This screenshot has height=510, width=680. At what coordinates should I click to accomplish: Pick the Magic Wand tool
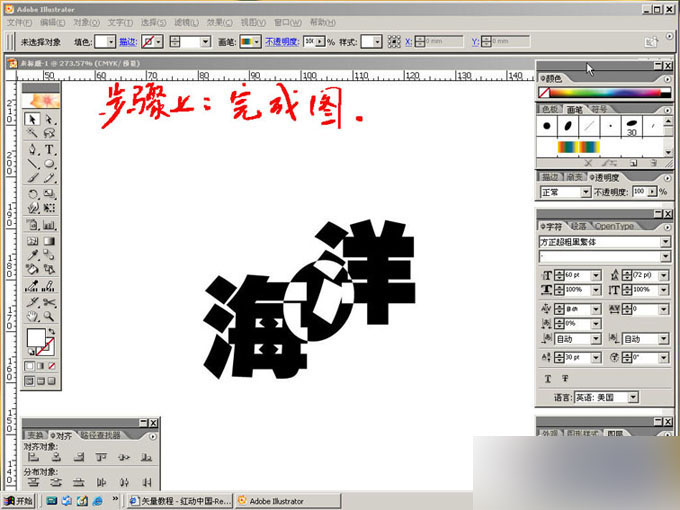point(33,133)
